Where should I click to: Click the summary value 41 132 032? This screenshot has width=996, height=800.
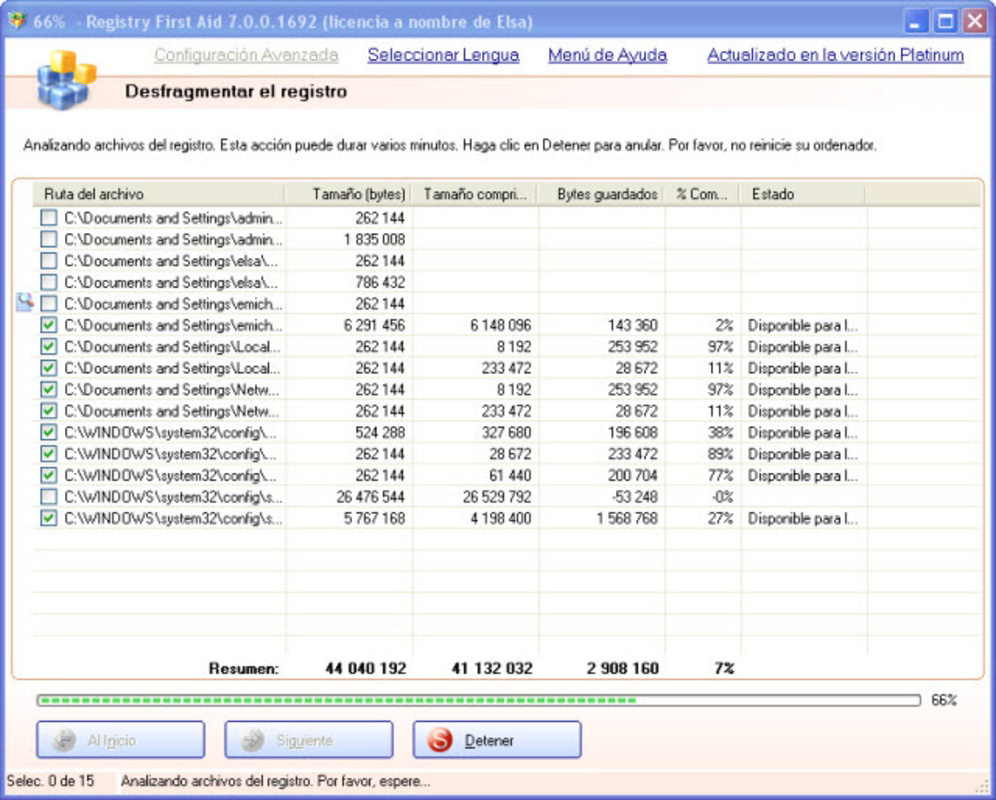click(x=492, y=668)
